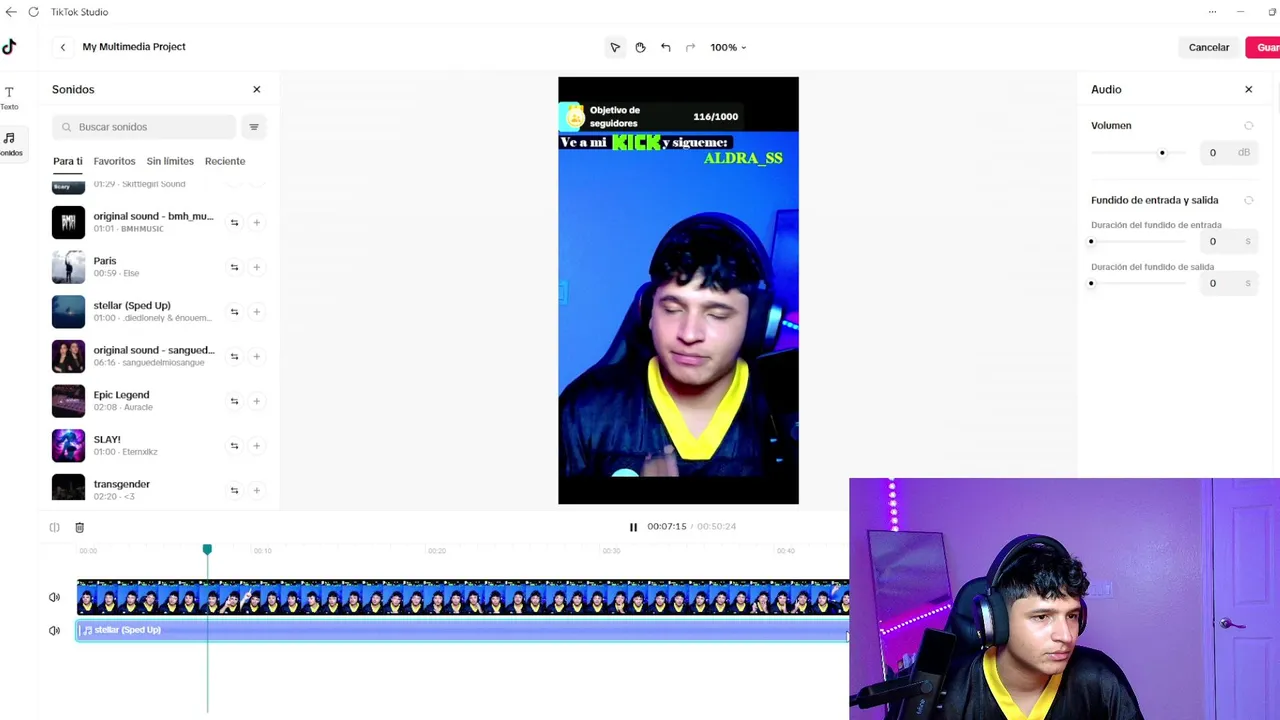This screenshot has height=720, width=1280.
Task: Add stellar (Sped Up) to the timeline
Action: 256,312
